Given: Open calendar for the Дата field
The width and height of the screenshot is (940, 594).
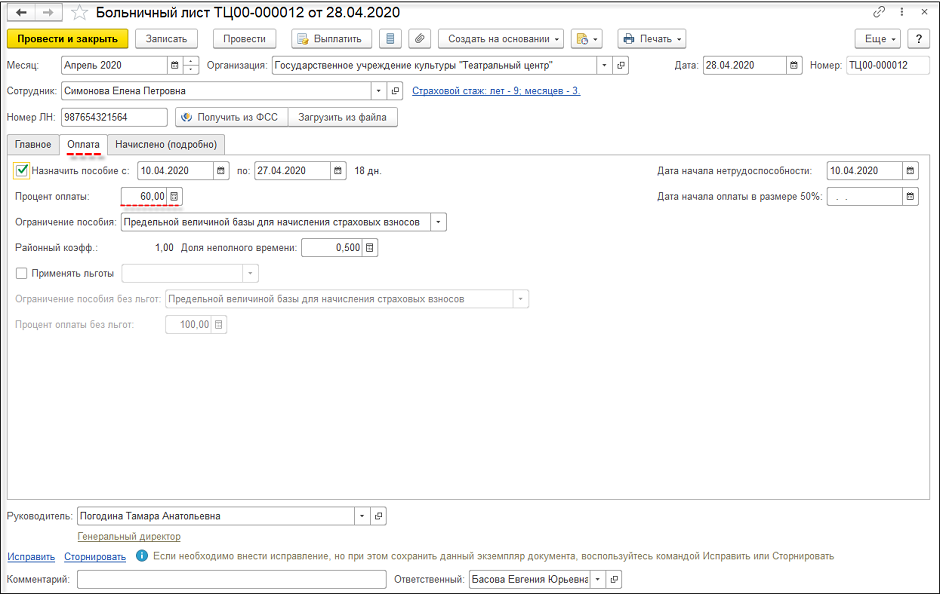Looking at the screenshot, I should pos(794,65).
